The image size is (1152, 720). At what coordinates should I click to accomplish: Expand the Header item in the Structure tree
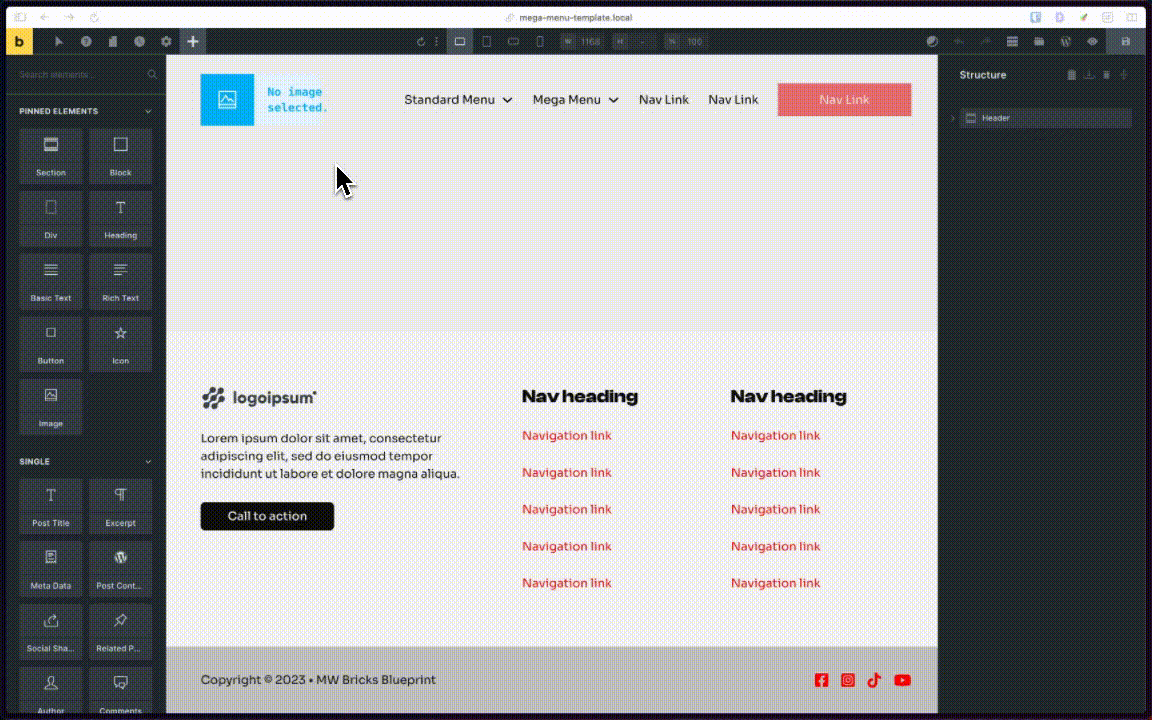tap(953, 118)
